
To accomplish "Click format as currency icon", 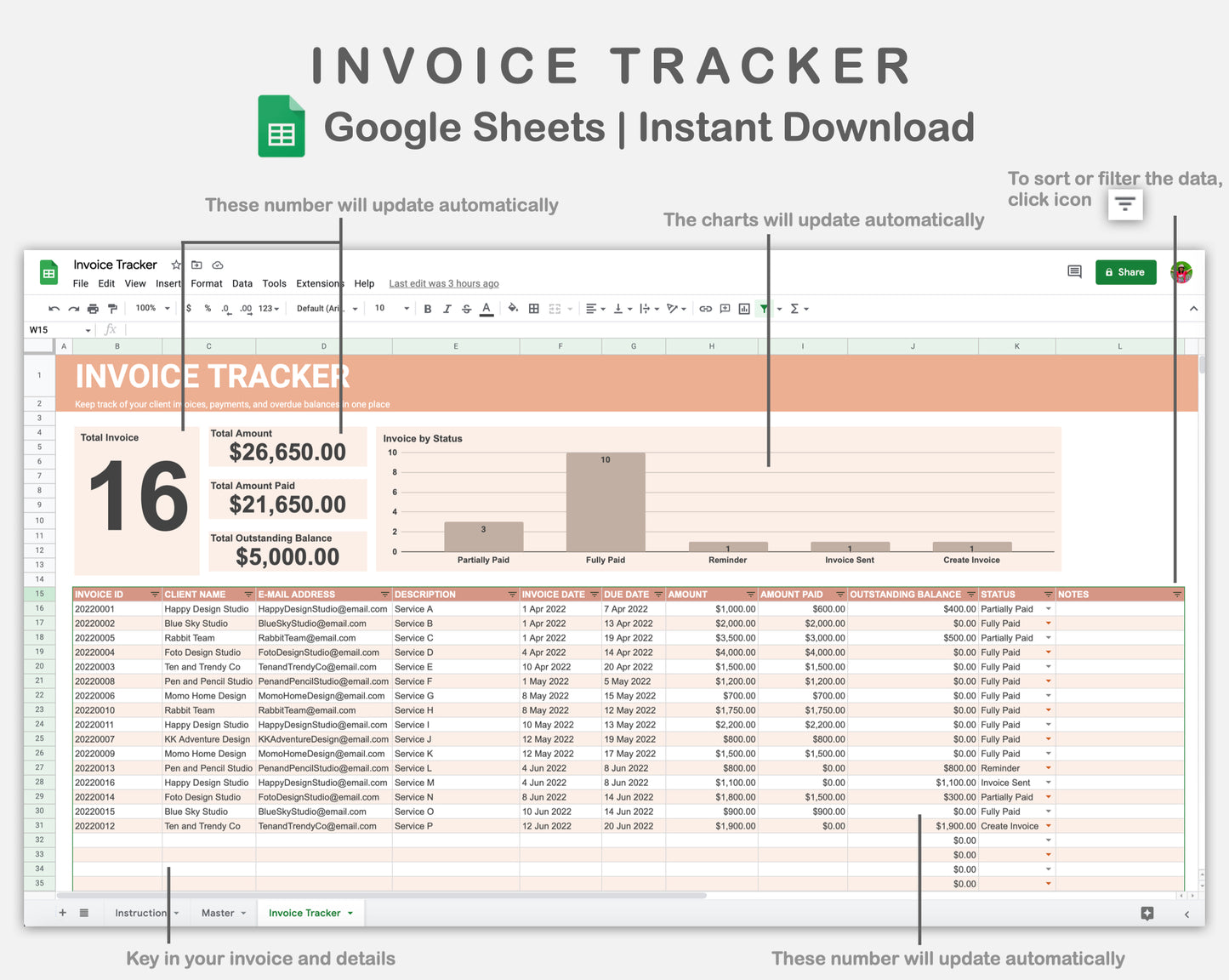I will (189, 308).
